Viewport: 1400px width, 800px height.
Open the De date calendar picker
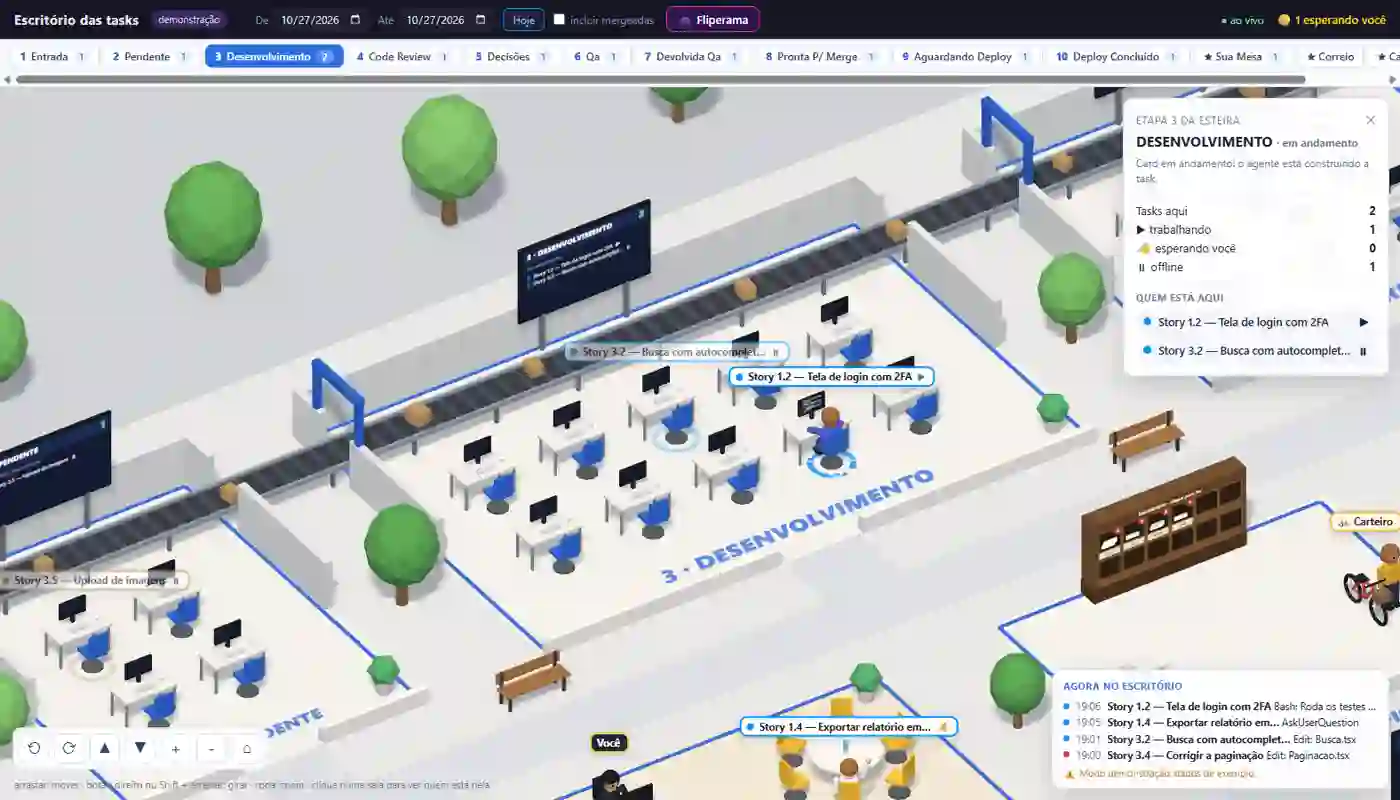(x=355, y=20)
